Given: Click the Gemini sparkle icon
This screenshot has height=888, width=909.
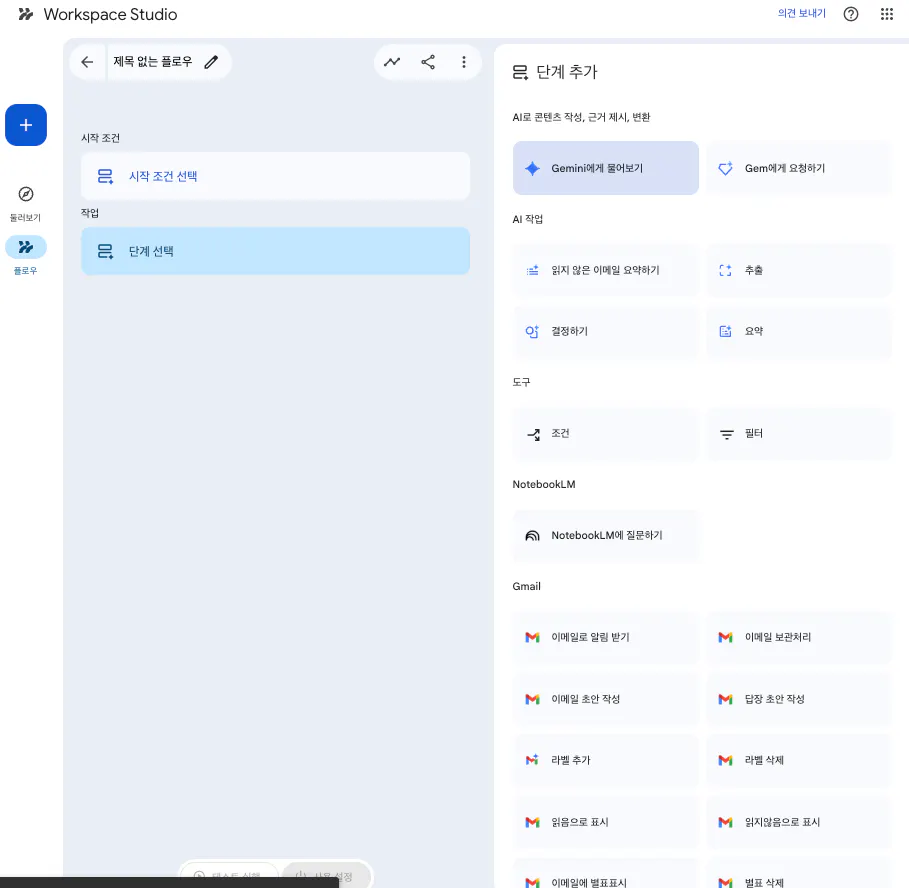Looking at the screenshot, I should pyautogui.click(x=532, y=169).
